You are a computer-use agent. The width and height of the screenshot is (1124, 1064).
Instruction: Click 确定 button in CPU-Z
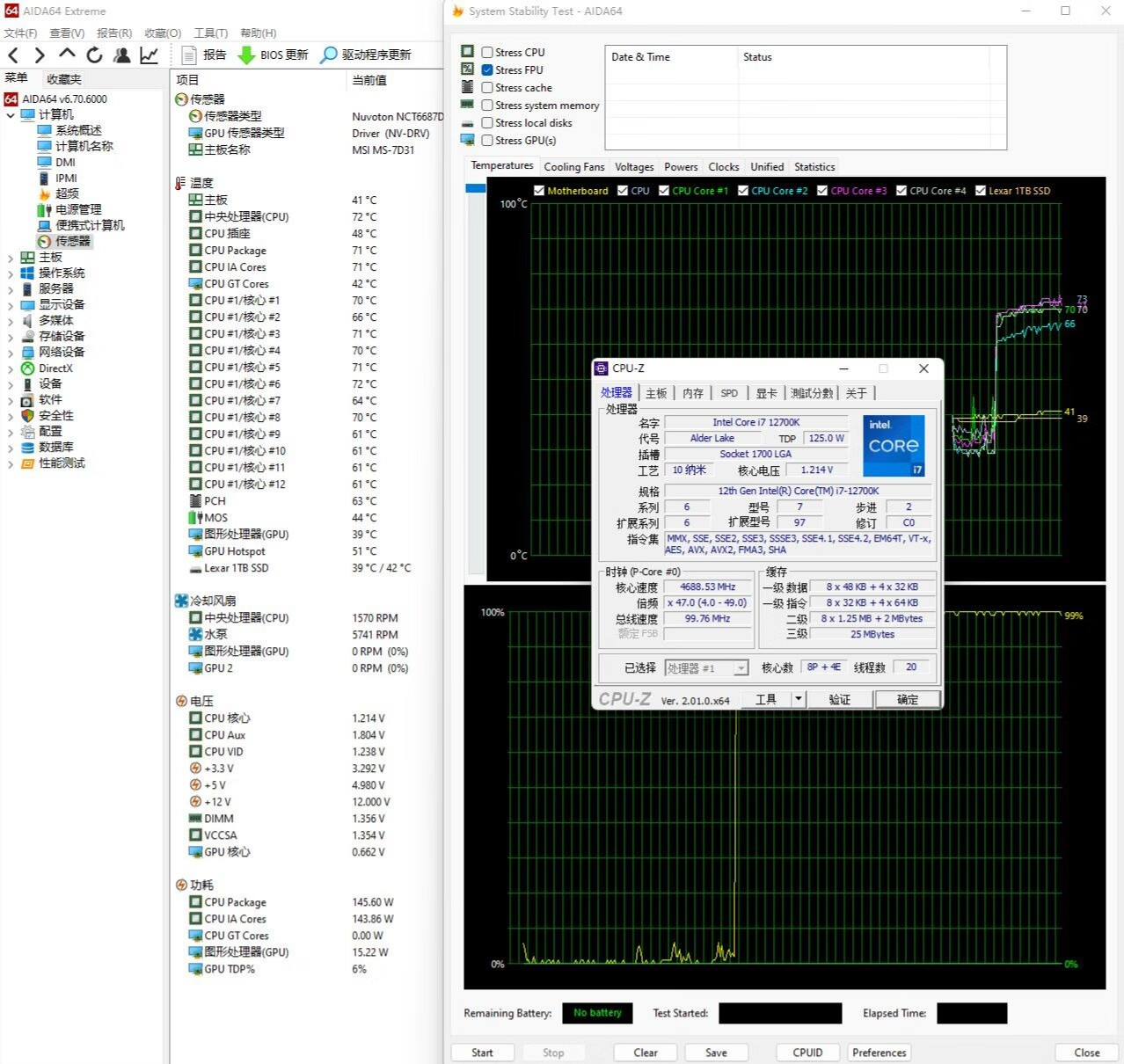[x=908, y=700]
